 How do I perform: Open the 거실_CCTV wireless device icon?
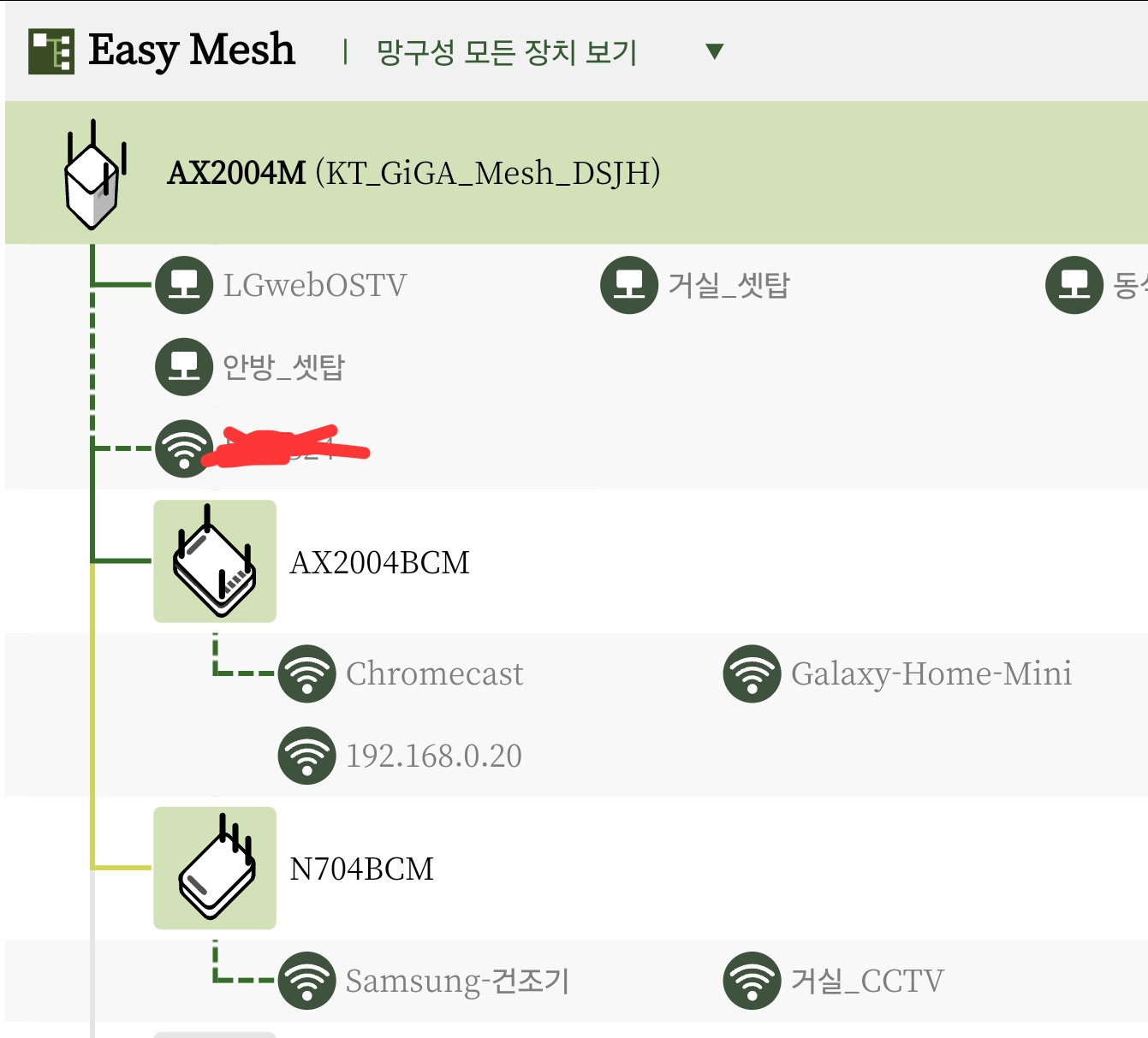click(x=752, y=981)
